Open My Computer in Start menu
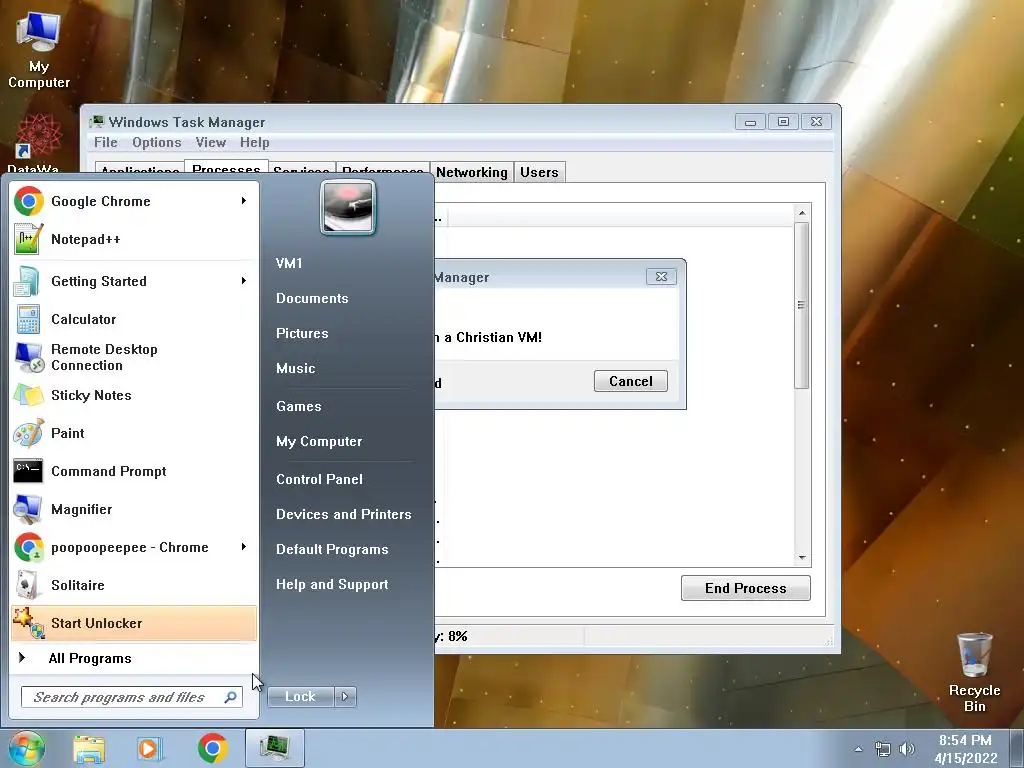 [319, 441]
